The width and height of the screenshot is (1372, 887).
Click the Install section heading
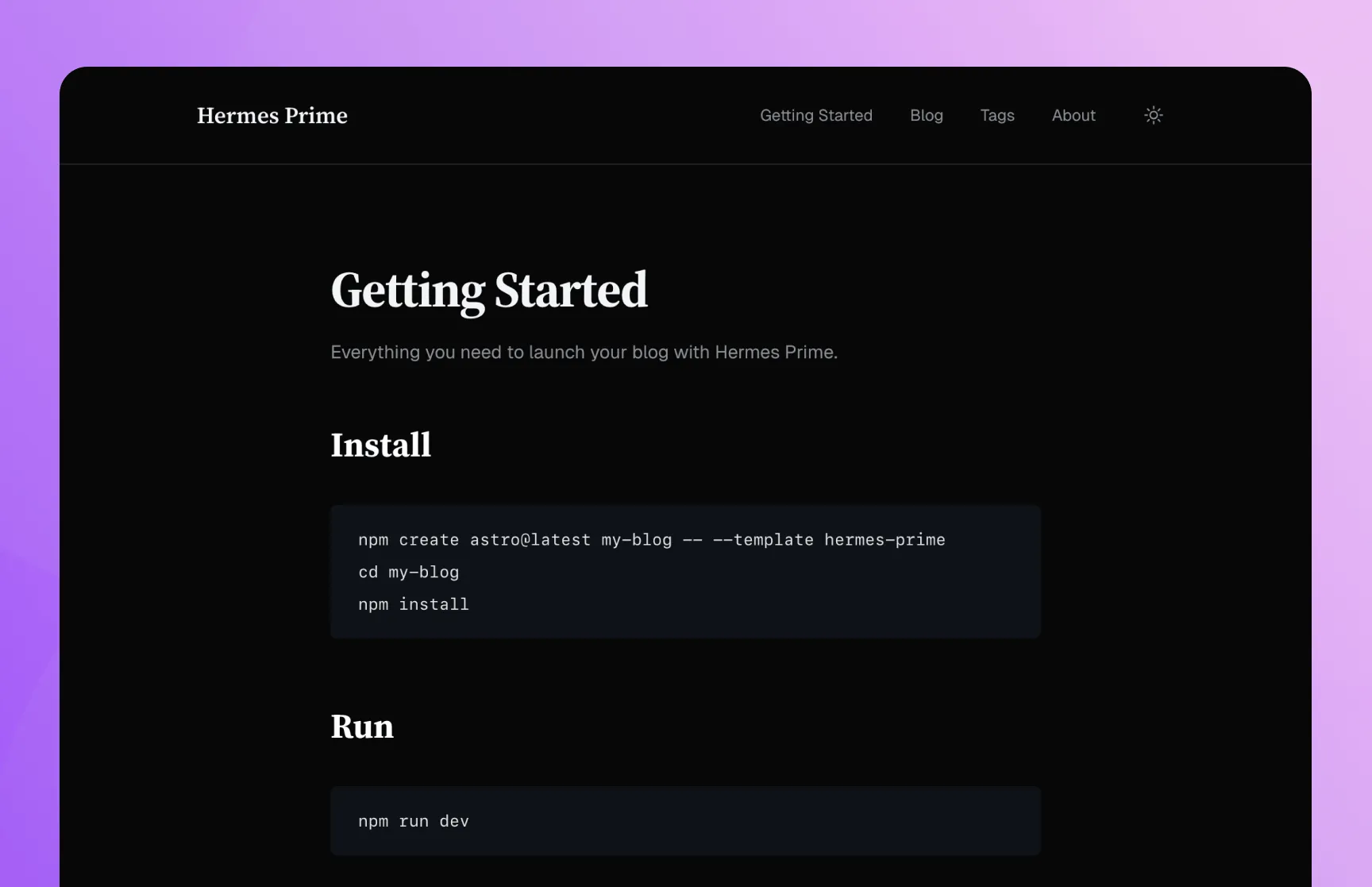coord(380,445)
